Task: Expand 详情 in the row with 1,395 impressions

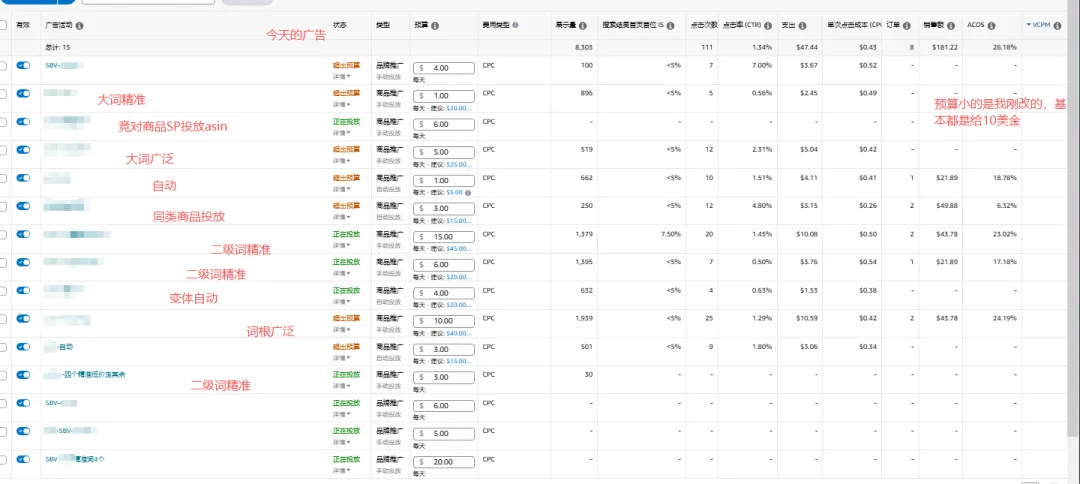Action: [342, 273]
